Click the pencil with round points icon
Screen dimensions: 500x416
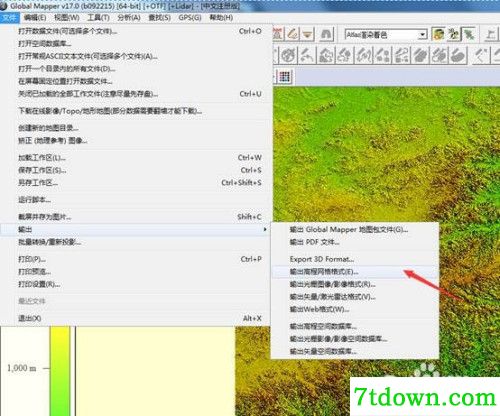(x=382, y=55)
